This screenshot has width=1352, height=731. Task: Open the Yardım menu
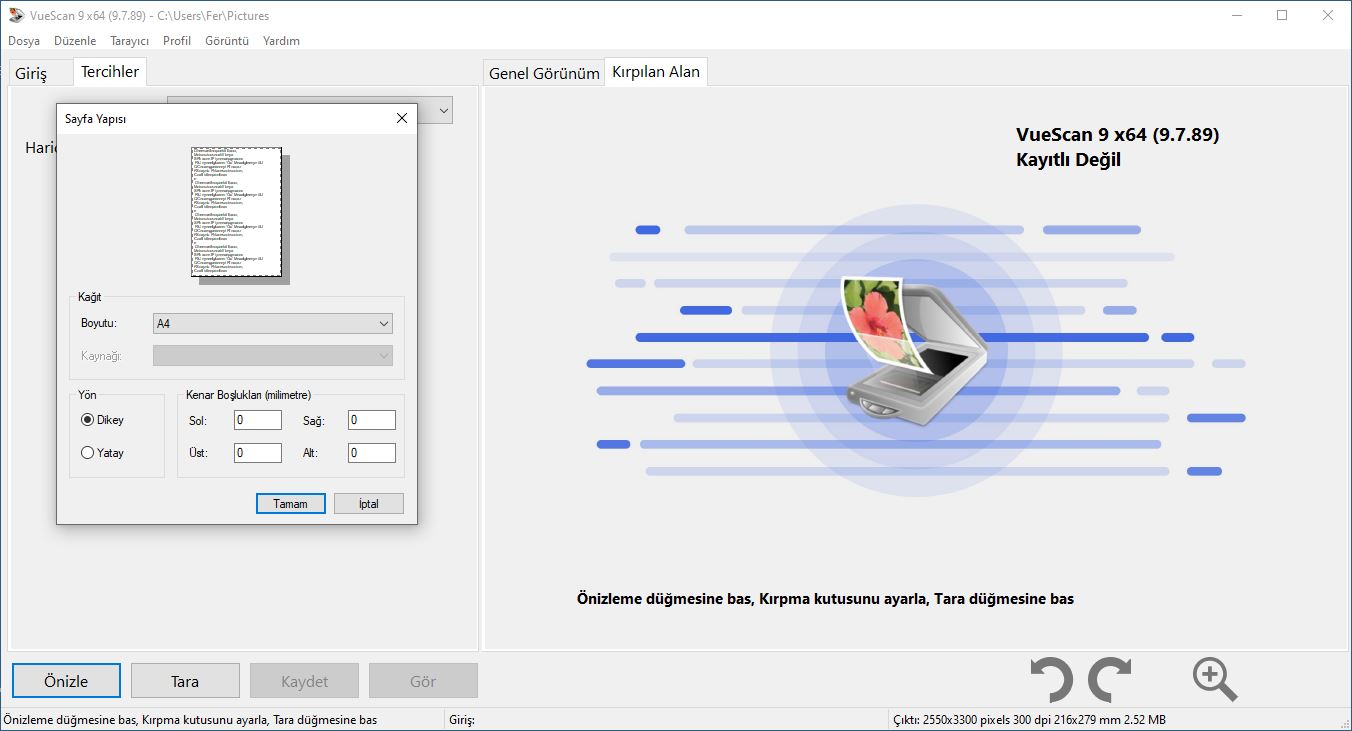282,41
